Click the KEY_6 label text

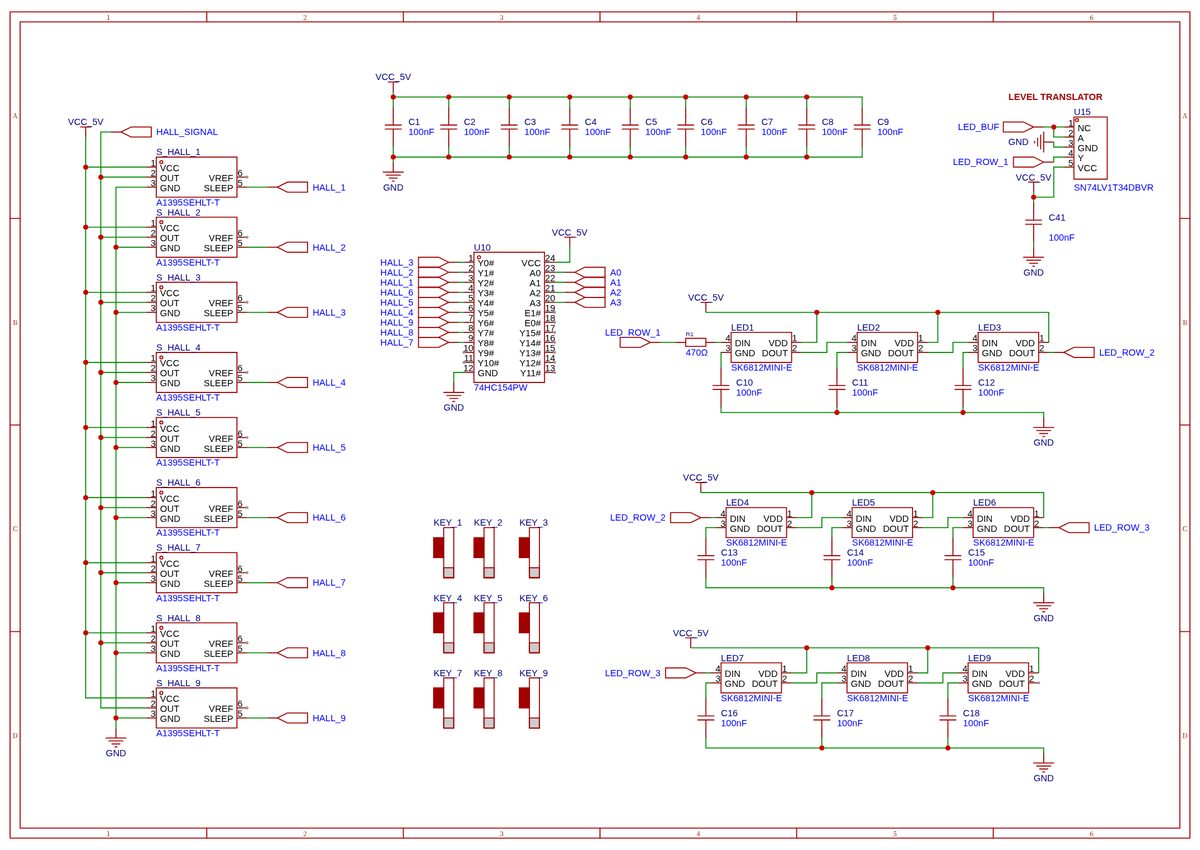pos(533,598)
